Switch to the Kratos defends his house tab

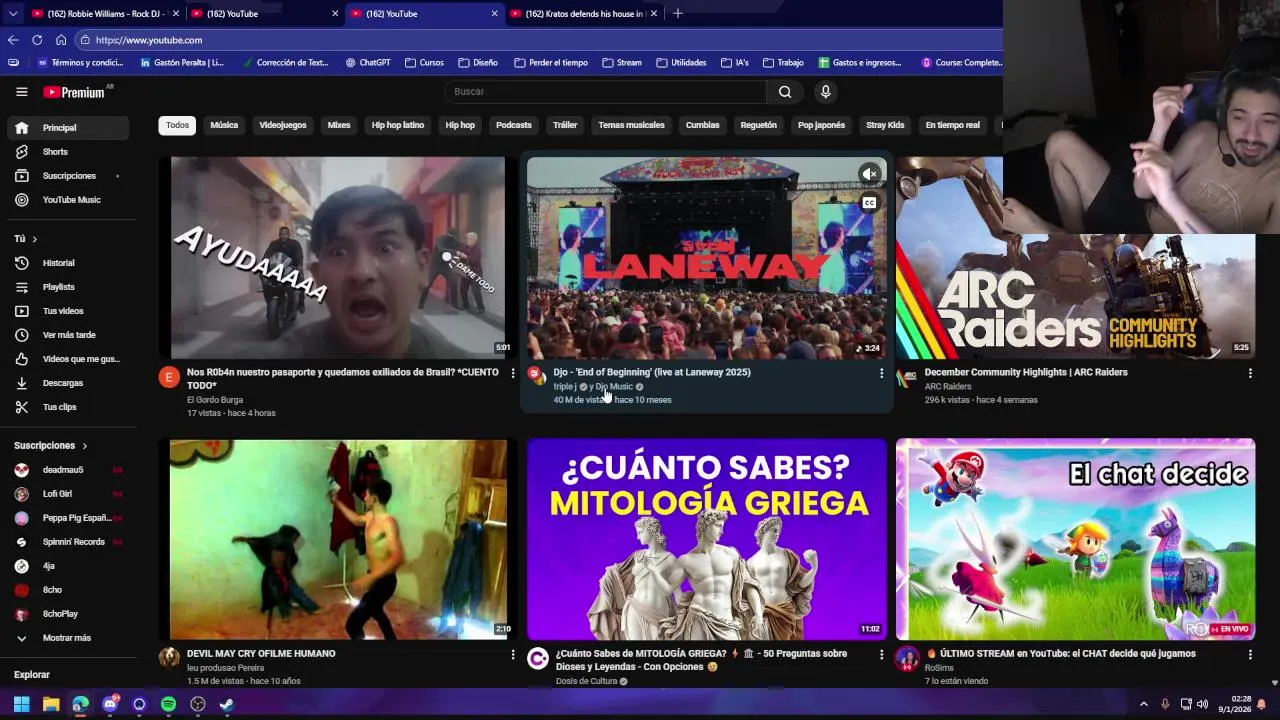(583, 14)
